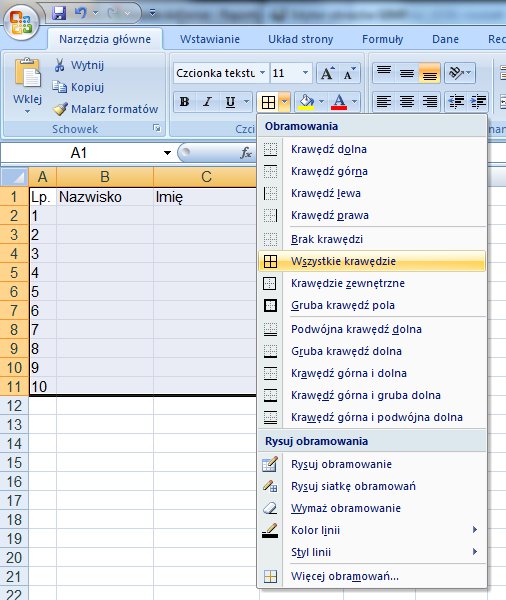Viewport: 506px width, 600px height.
Task: Select the Malarz formatów paintbrush
Action: click(105, 109)
